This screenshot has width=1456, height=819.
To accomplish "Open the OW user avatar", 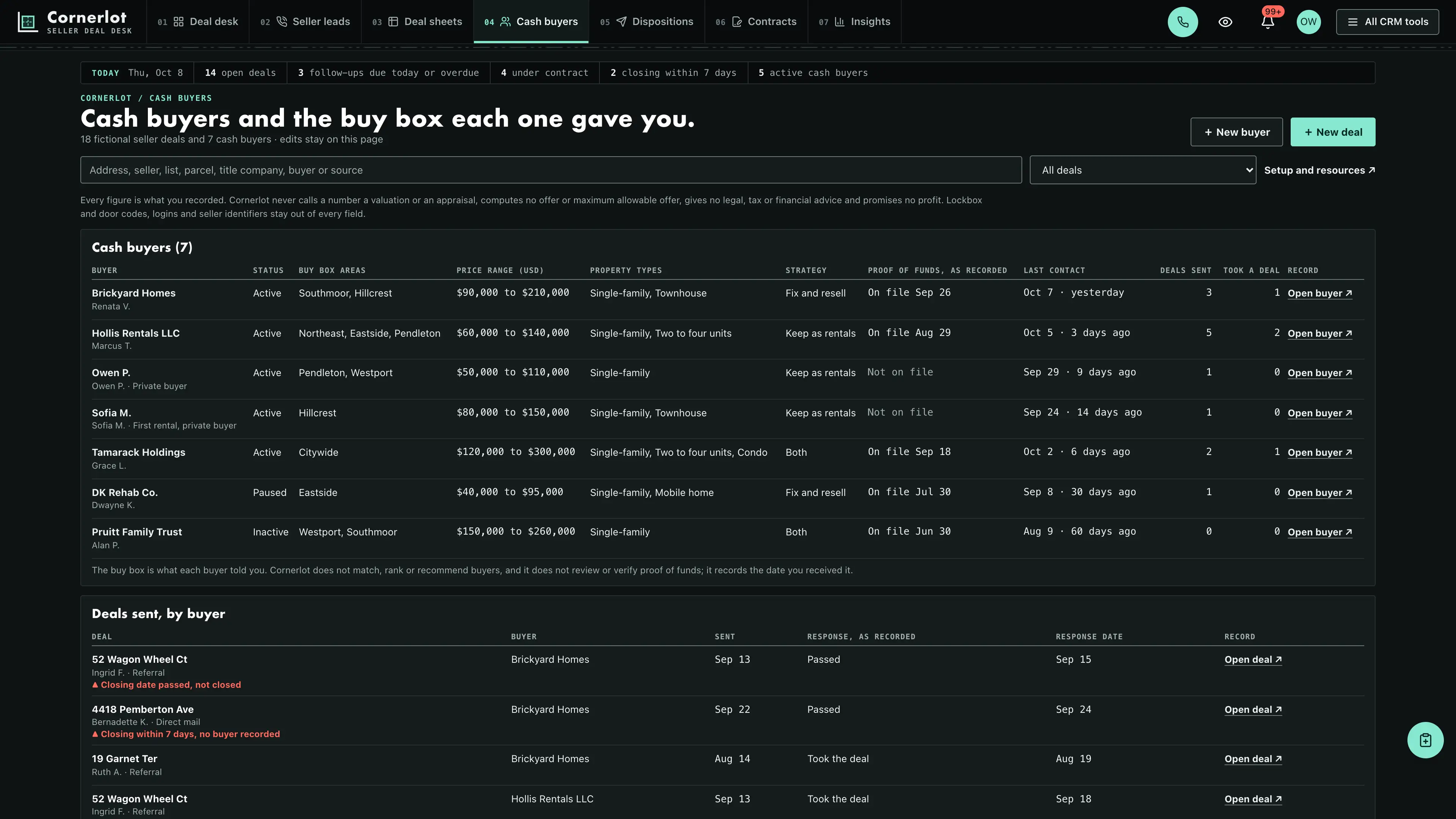I will tap(1308, 22).
